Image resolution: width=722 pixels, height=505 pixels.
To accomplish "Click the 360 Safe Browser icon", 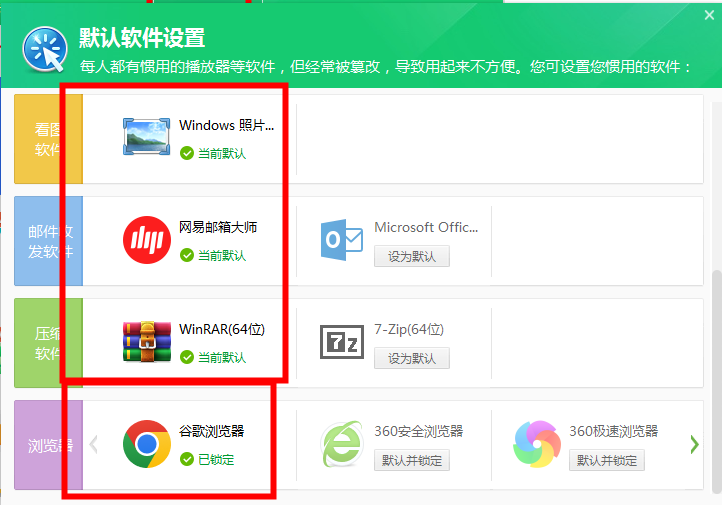I will 342,444.
